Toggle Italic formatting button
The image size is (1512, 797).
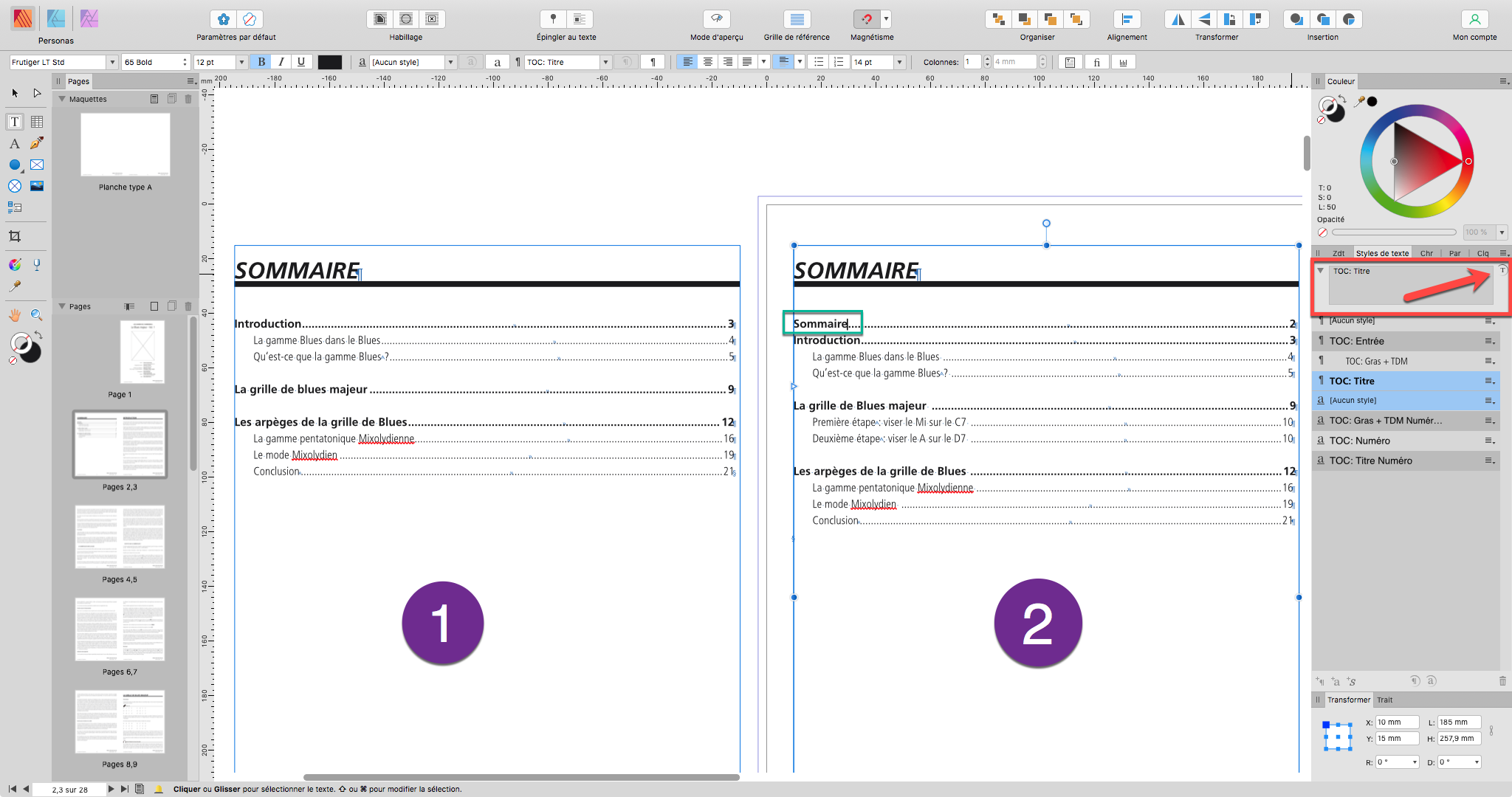point(281,62)
